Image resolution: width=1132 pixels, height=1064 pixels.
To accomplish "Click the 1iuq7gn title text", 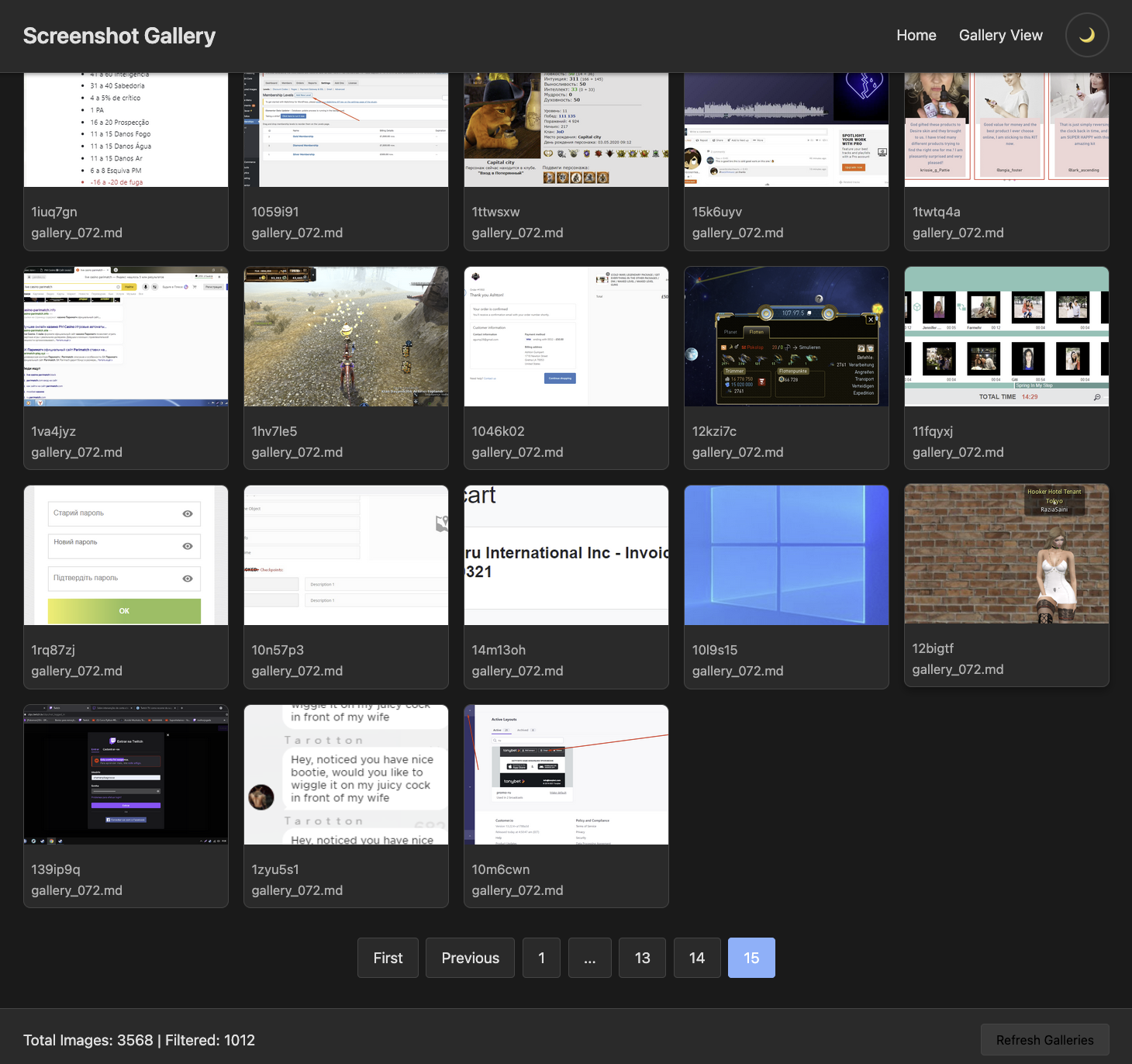I will pos(54,212).
